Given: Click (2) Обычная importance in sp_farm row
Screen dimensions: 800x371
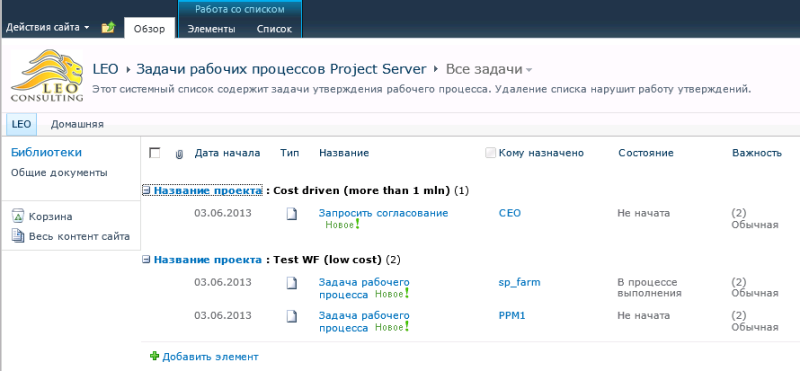Looking at the screenshot, I should click(x=755, y=288).
